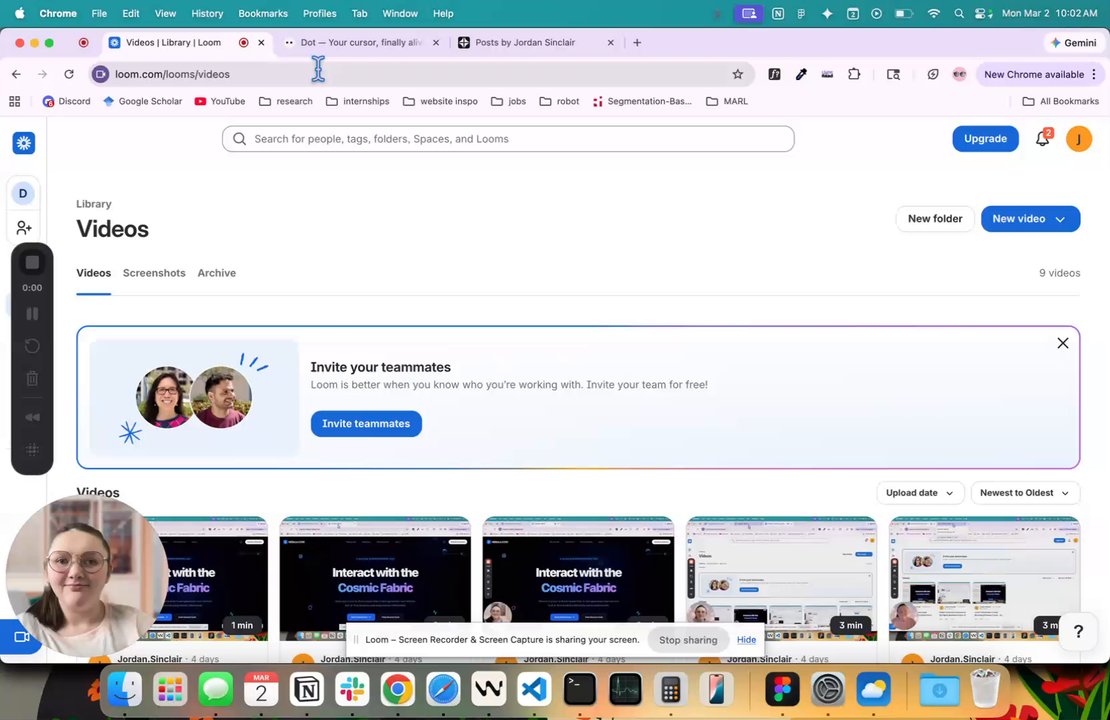This screenshot has height=720, width=1110.
Task: Click the Upgrade button
Action: coord(985,139)
